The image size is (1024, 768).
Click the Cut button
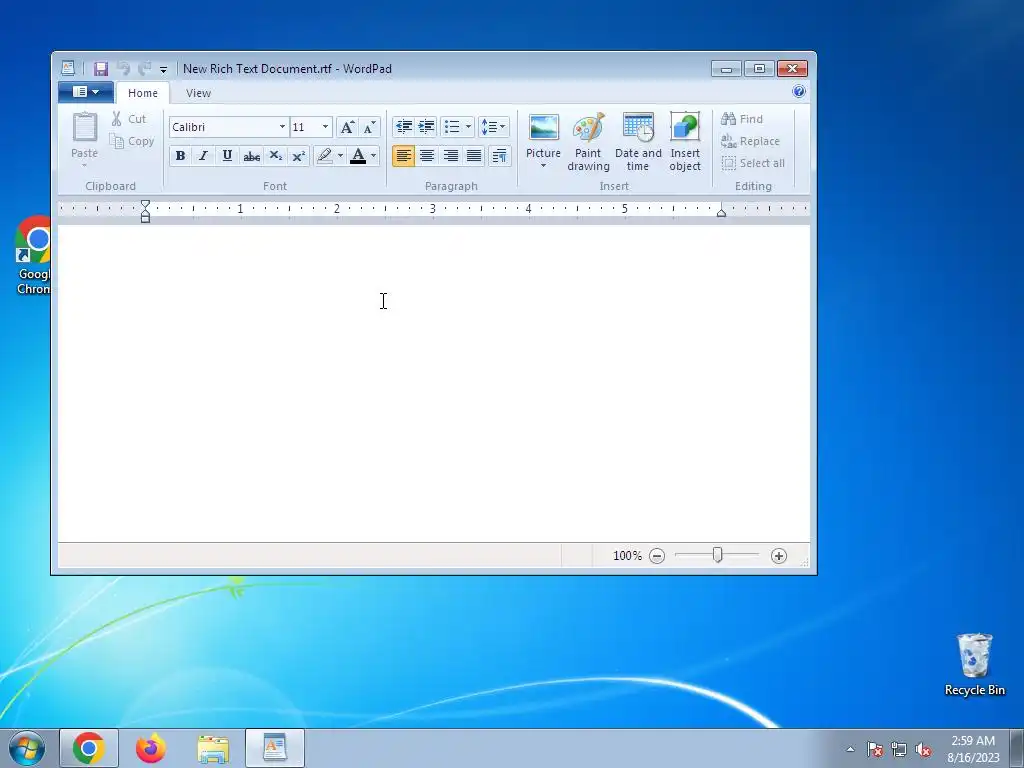(x=129, y=119)
